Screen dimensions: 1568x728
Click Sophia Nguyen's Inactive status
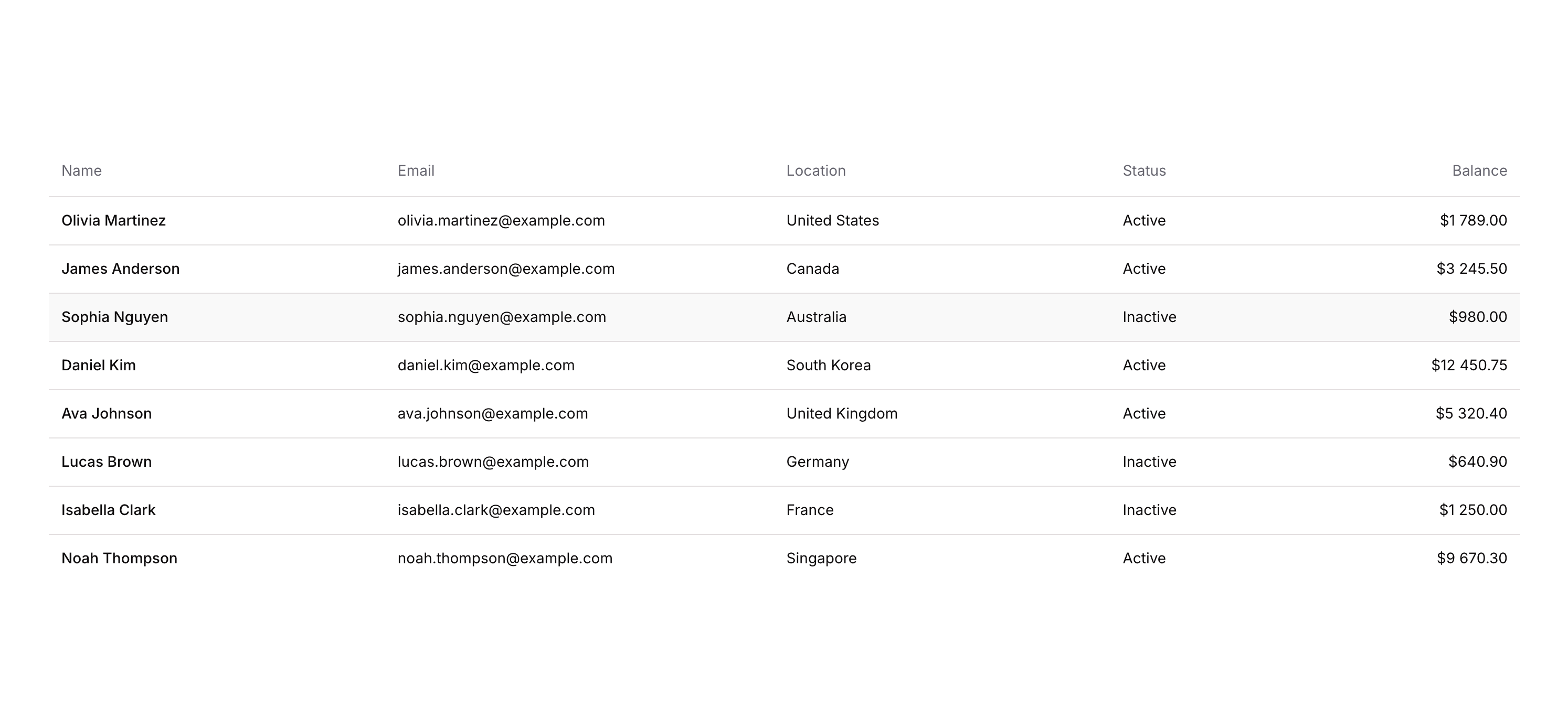[1149, 317]
